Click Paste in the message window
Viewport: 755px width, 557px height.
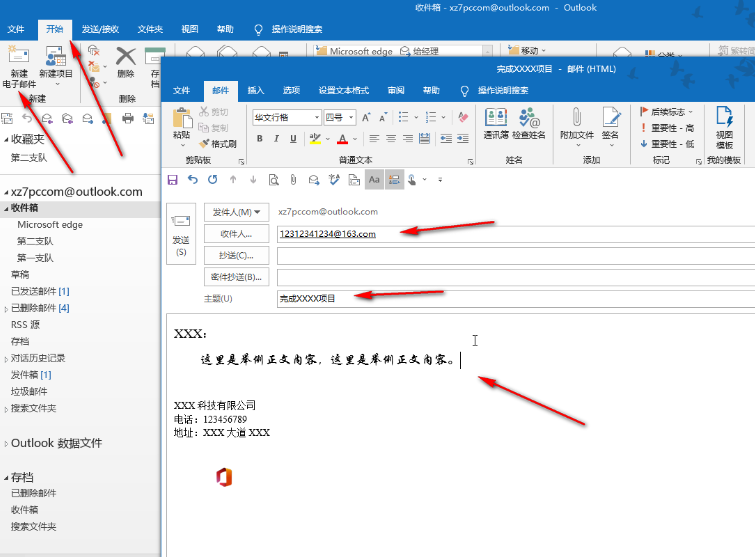tap(182, 127)
